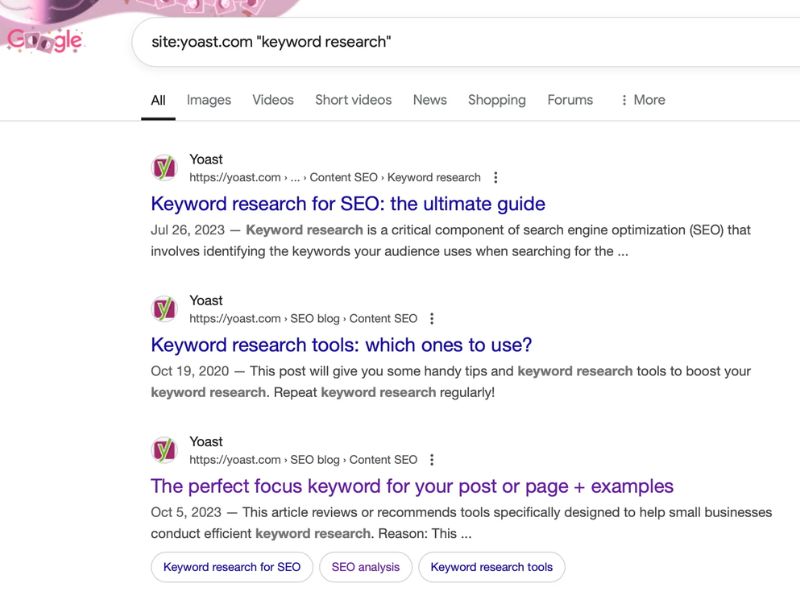Open the three-dot menu on the third result

click(x=431, y=459)
